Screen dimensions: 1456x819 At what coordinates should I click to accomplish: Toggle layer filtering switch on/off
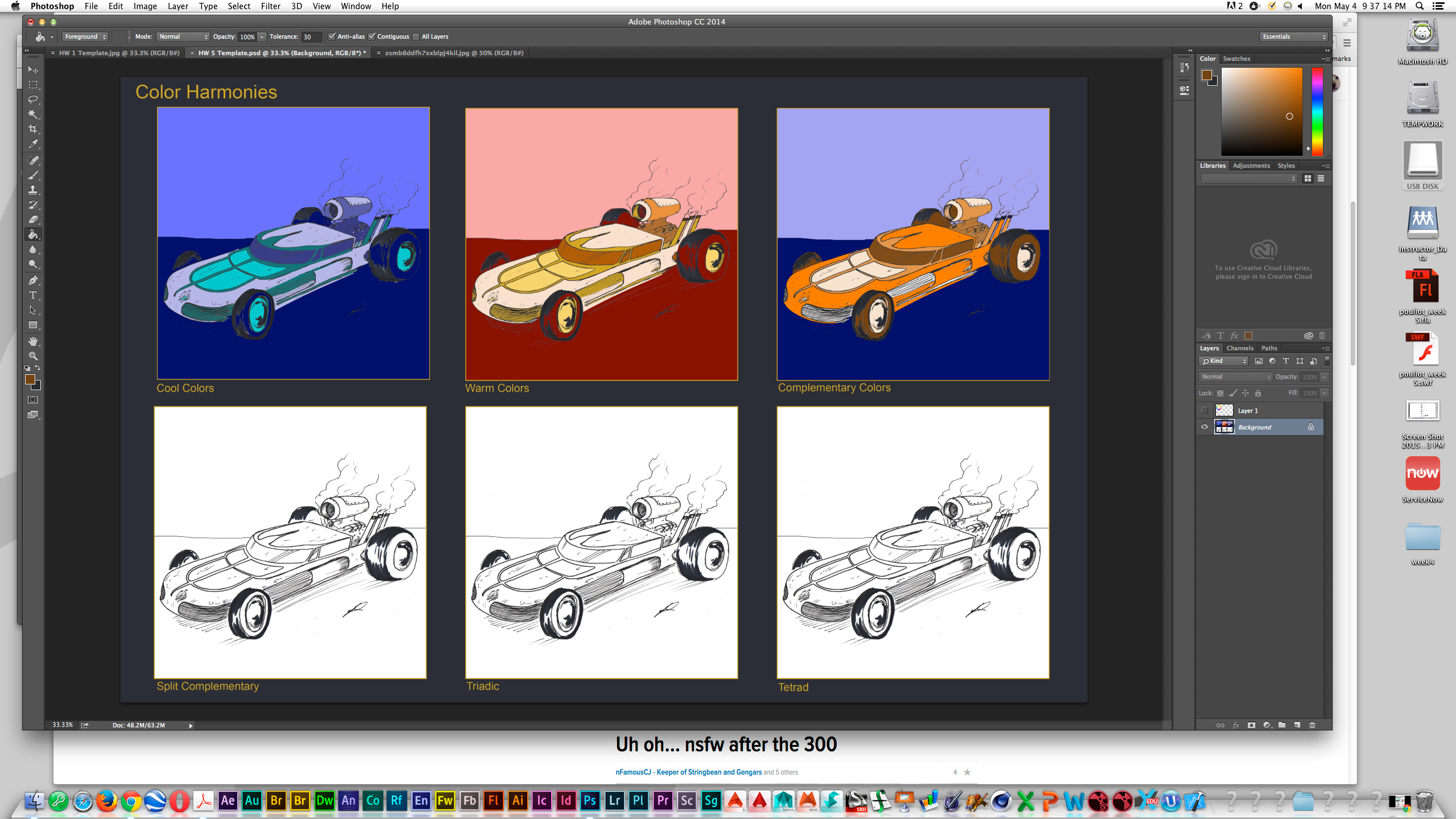click(x=1327, y=361)
